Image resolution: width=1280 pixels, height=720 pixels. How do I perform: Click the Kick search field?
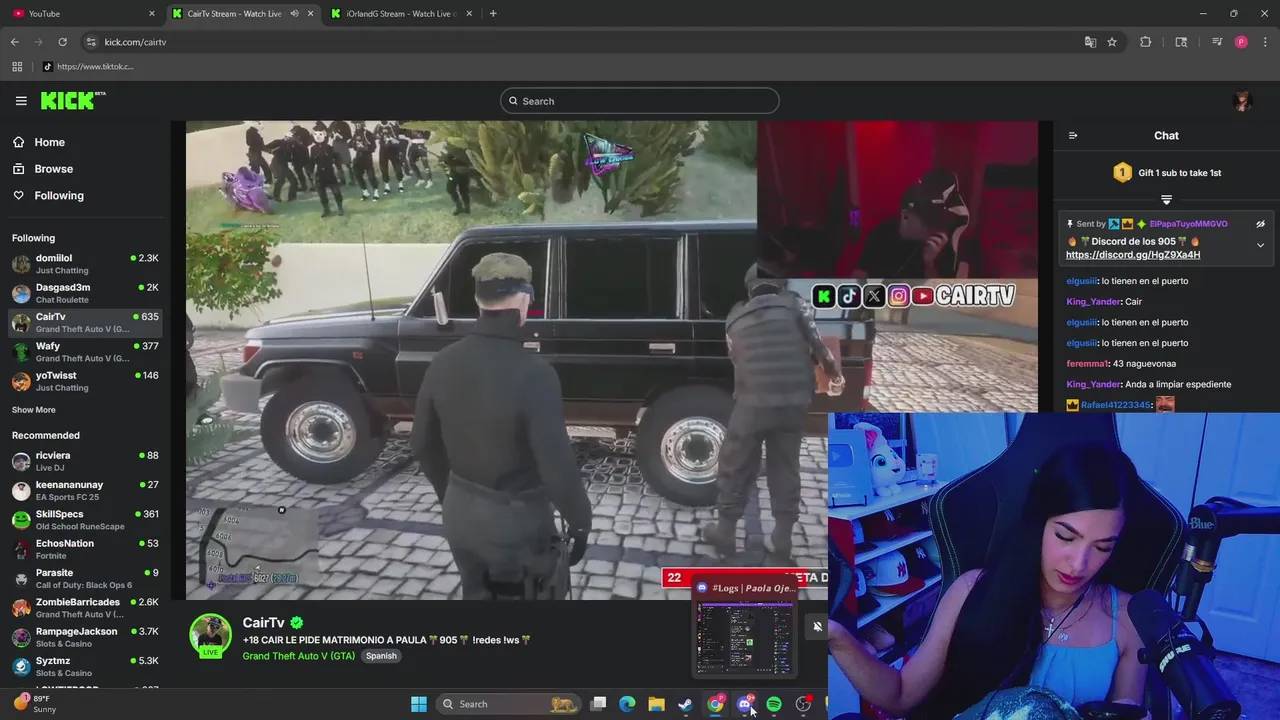click(640, 101)
